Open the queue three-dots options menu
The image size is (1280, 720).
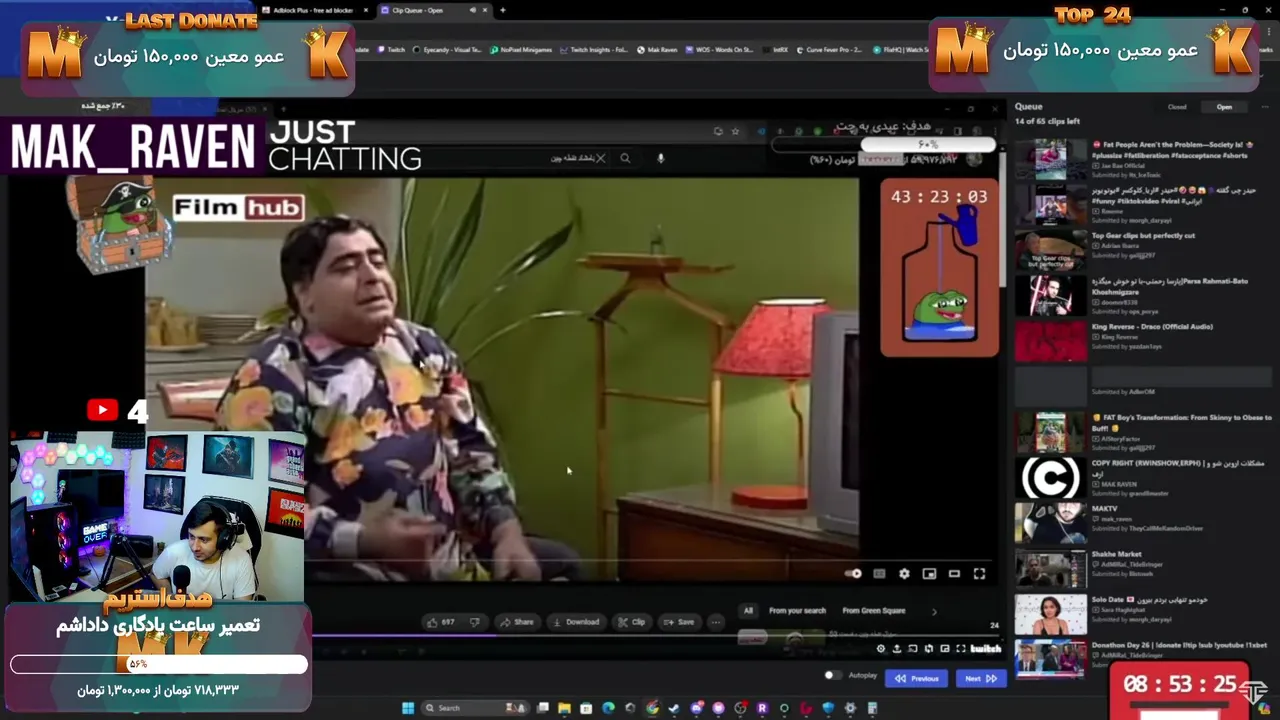1264,107
